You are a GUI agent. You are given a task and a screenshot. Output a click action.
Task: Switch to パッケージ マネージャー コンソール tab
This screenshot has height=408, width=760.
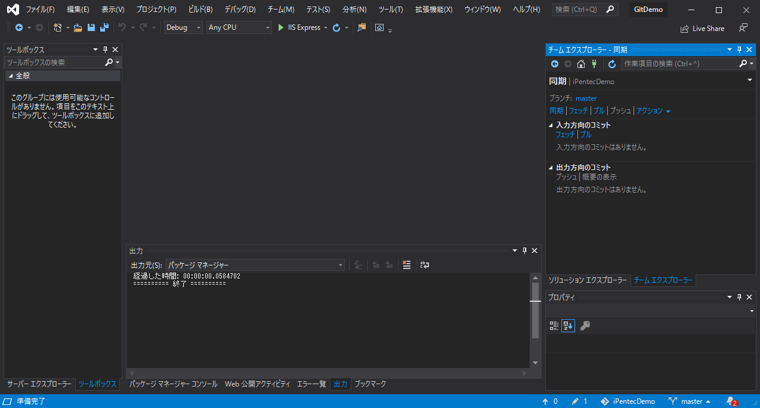[x=173, y=384]
